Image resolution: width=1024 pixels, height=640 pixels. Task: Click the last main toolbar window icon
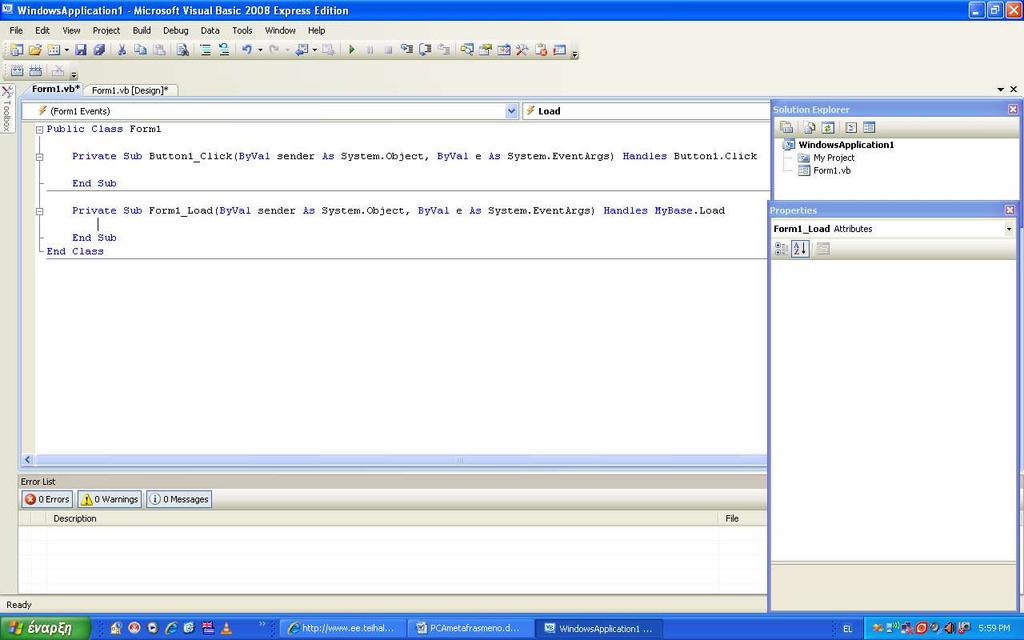pyautogui.click(x=560, y=50)
